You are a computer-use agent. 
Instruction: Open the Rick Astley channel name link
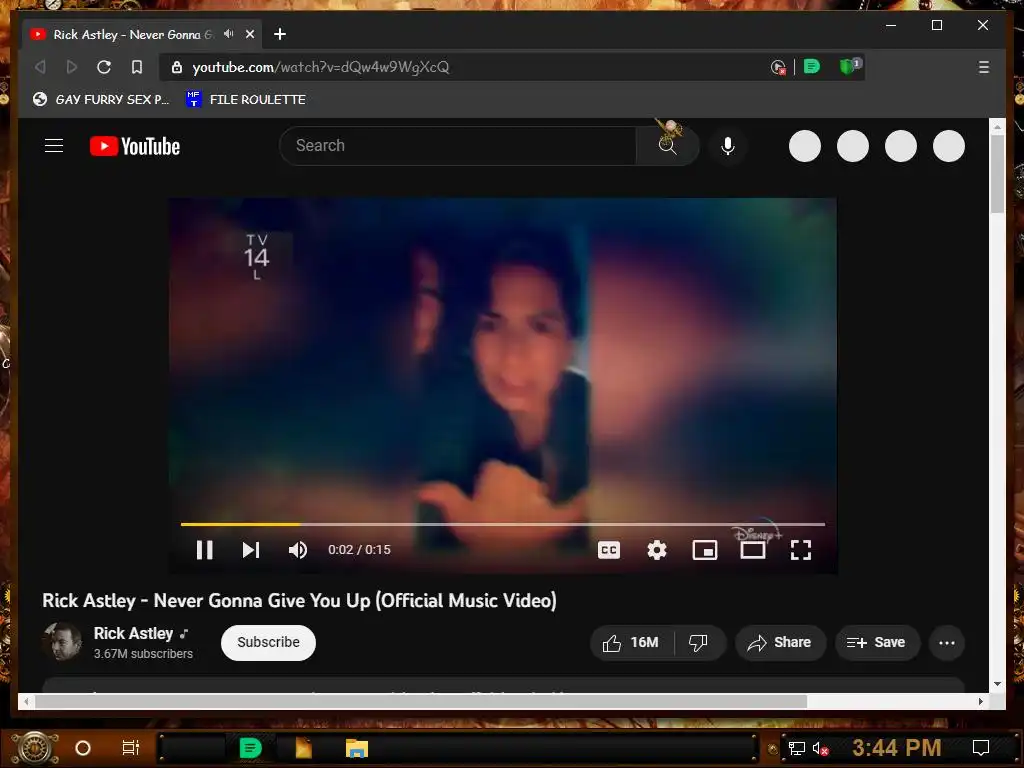133,633
